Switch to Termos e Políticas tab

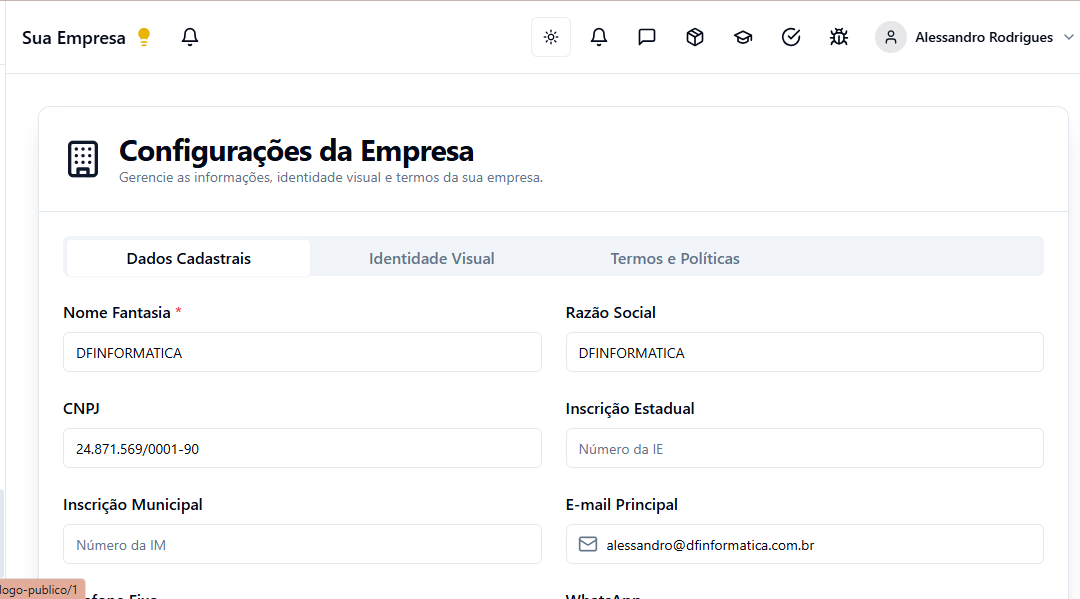pos(675,258)
